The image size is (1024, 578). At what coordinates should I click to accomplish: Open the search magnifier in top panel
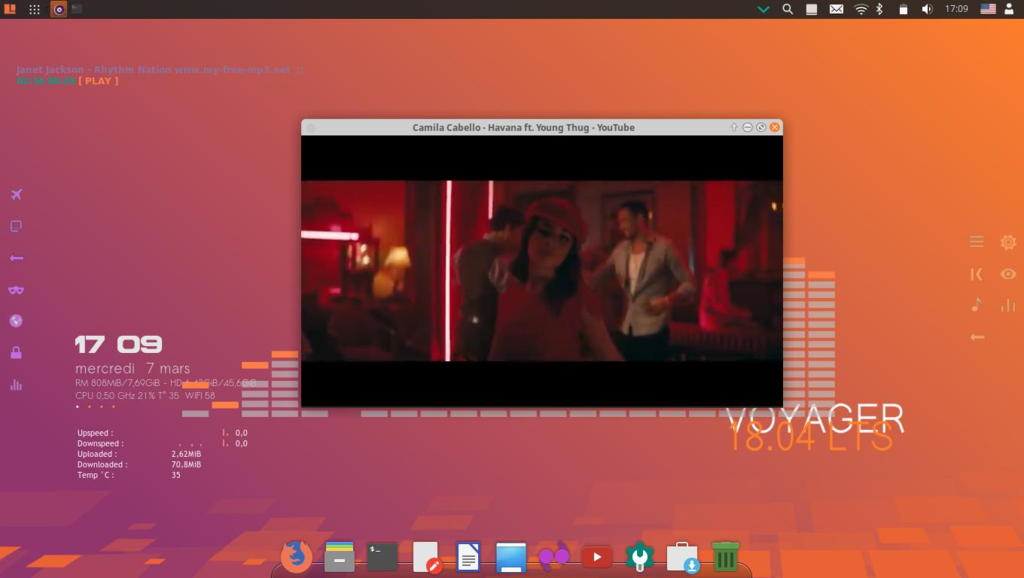click(788, 9)
